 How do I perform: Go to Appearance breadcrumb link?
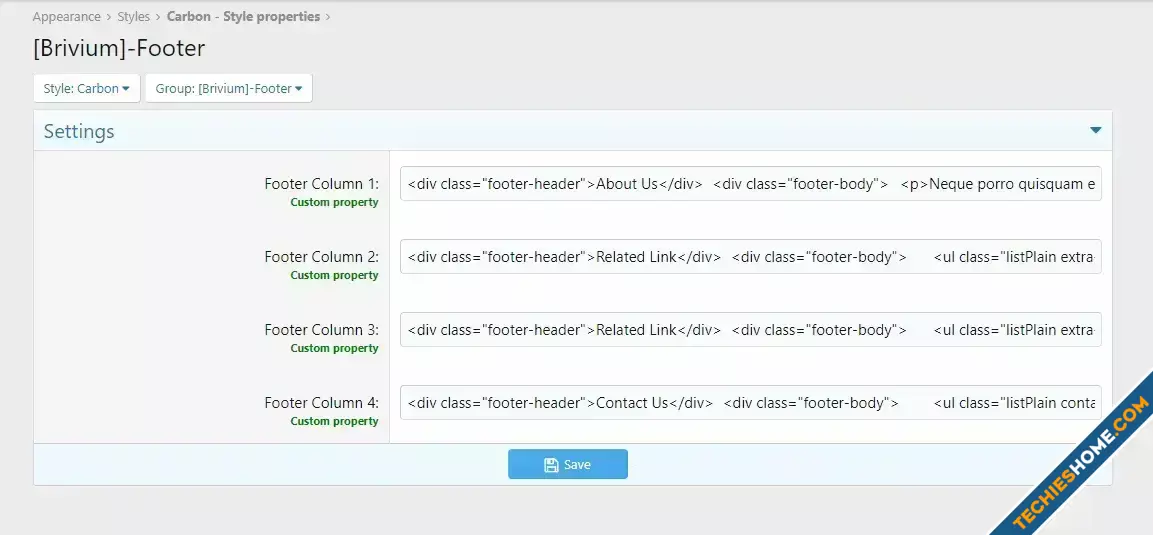[66, 16]
